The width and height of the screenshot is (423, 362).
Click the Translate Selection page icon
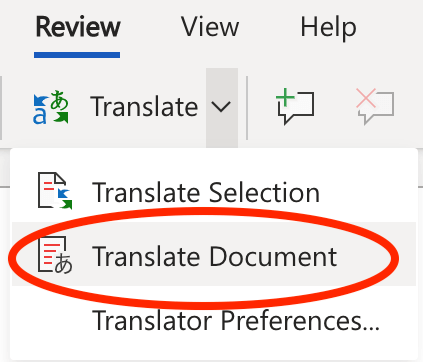point(55,191)
